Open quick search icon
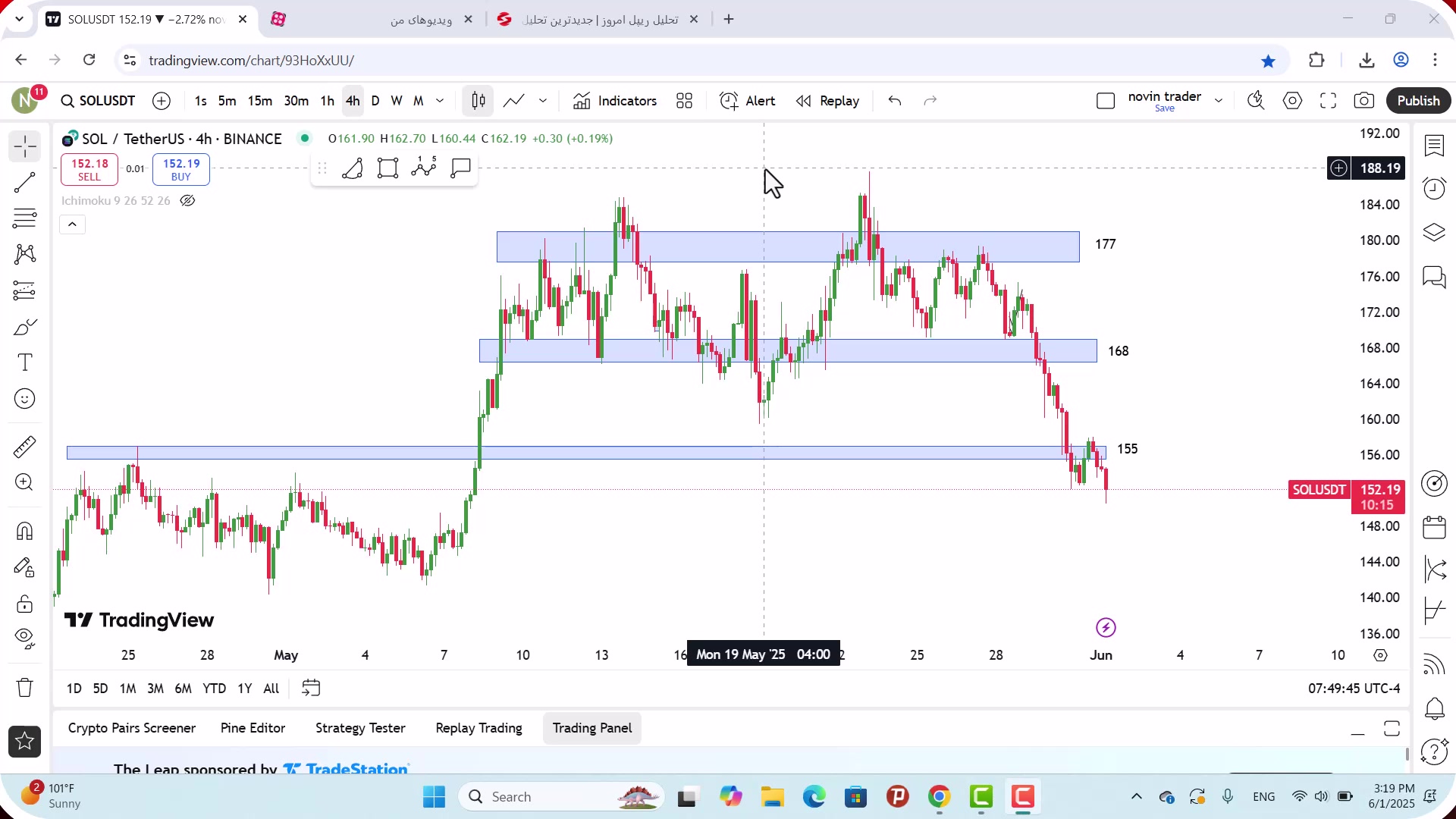 [1256, 101]
